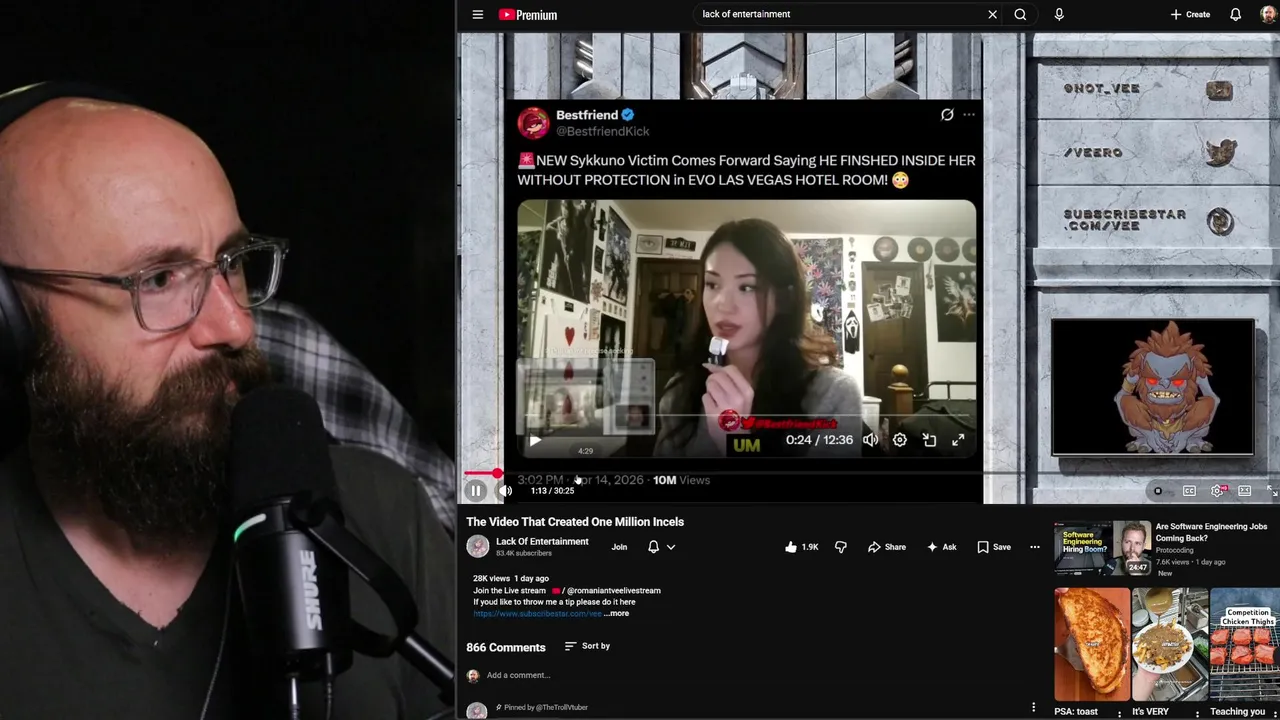
Task: Expand the notification preferences chevron
Action: tap(671, 547)
